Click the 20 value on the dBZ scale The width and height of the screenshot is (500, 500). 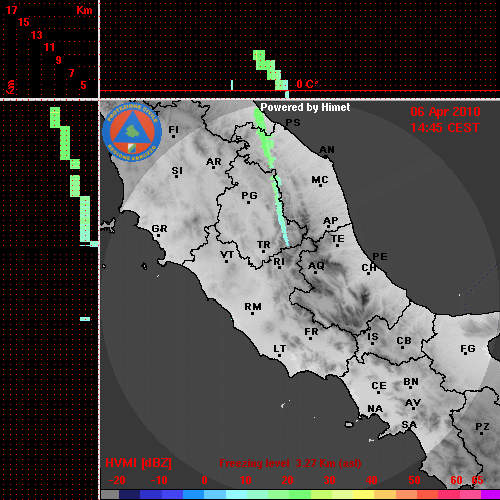click(287, 480)
